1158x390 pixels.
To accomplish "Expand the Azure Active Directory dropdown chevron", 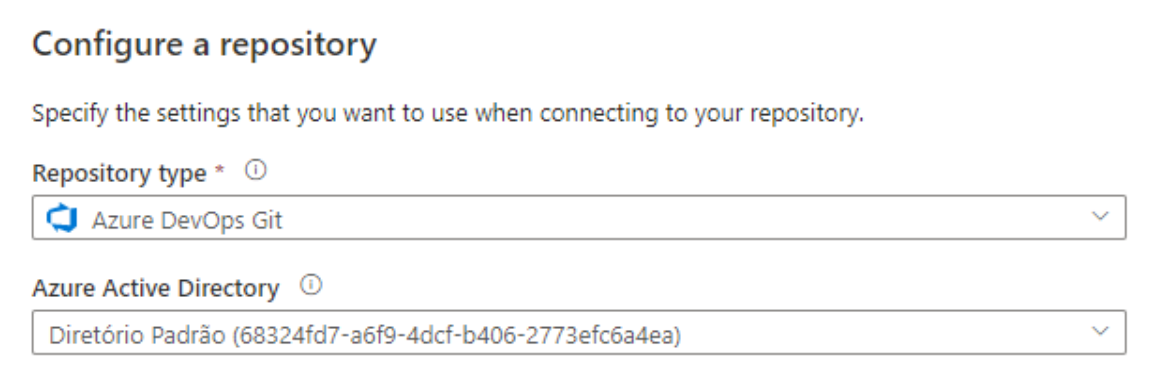I will pos(1100,331).
